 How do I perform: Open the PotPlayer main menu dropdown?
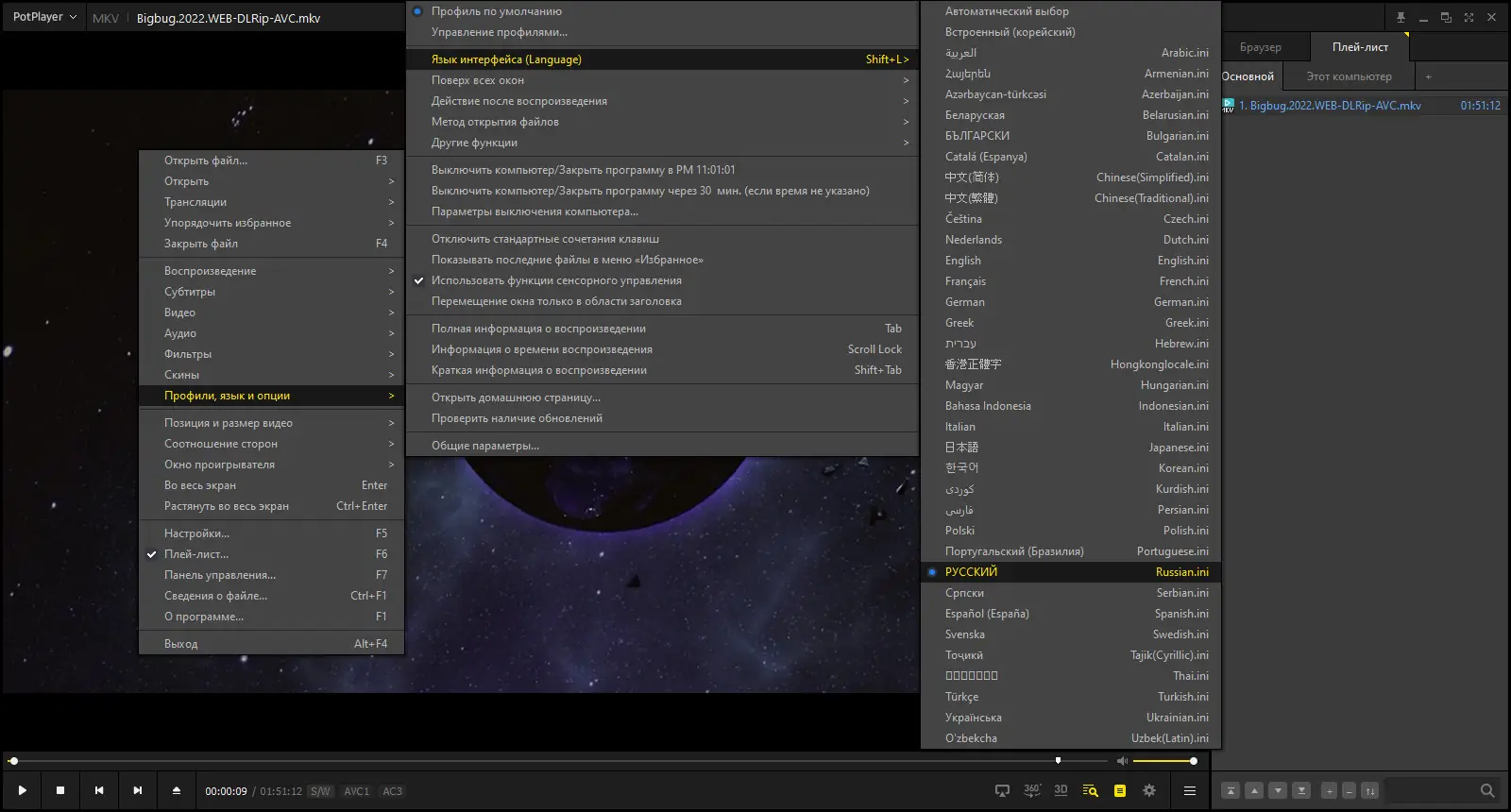tap(44, 17)
